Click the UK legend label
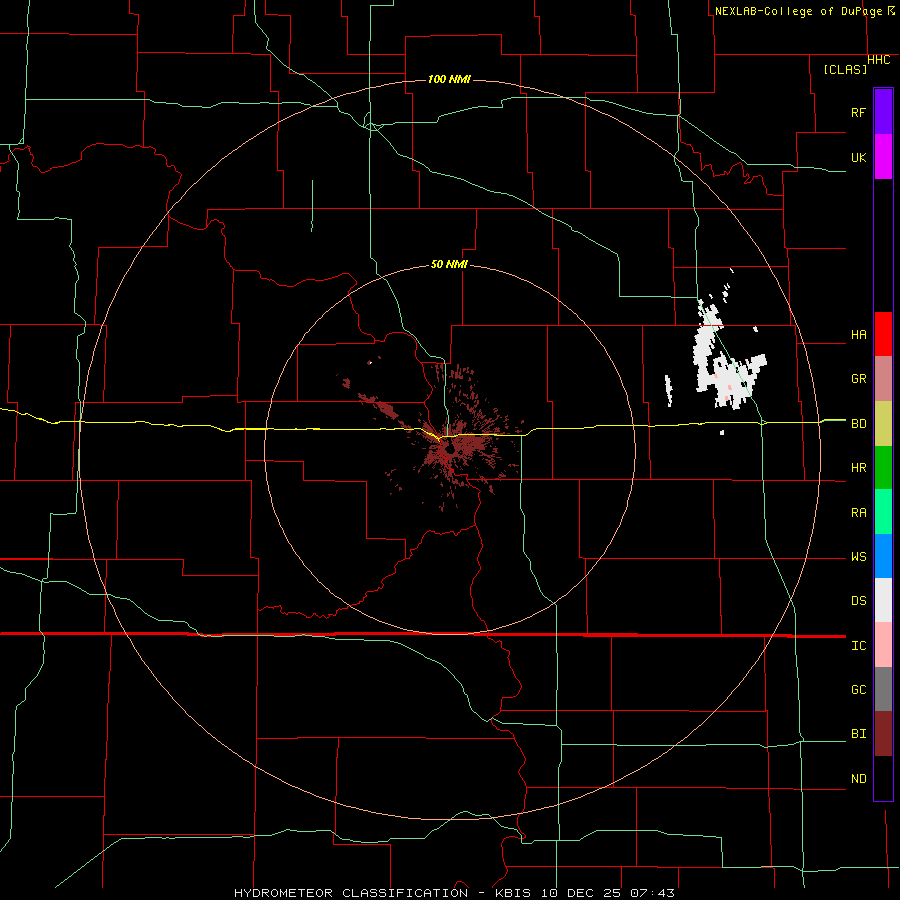Image resolution: width=900 pixels, height=900 pixels. [858, 157]
